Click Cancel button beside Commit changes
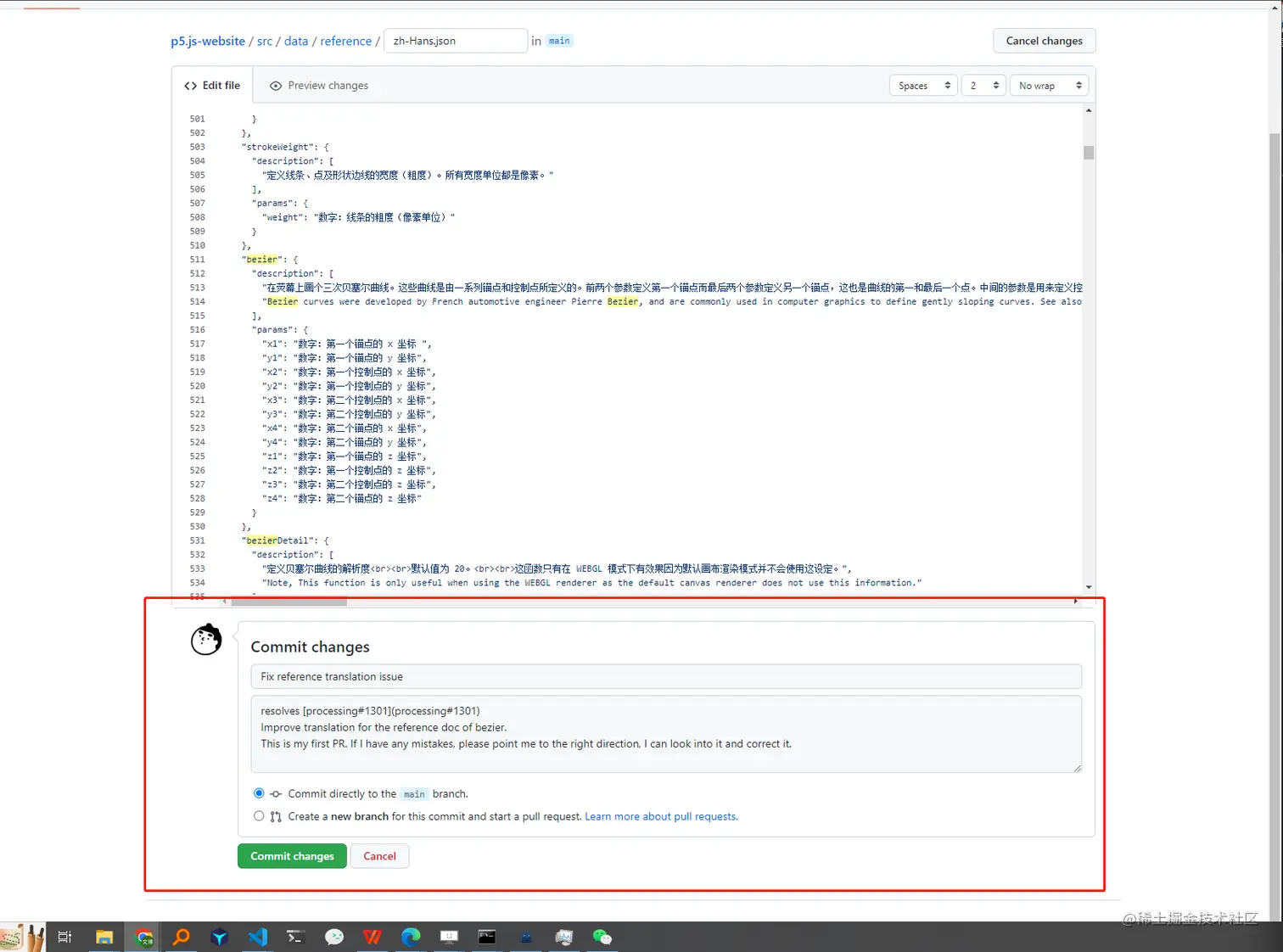This screenshot has height=952, width=1283. [379, 856]
